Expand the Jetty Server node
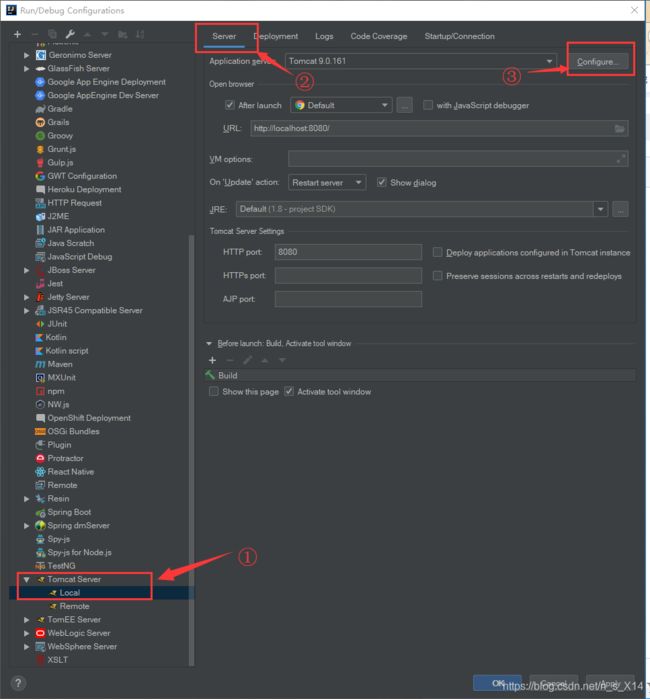This screenshot has height=699, width=650. [x=27, y=297]
